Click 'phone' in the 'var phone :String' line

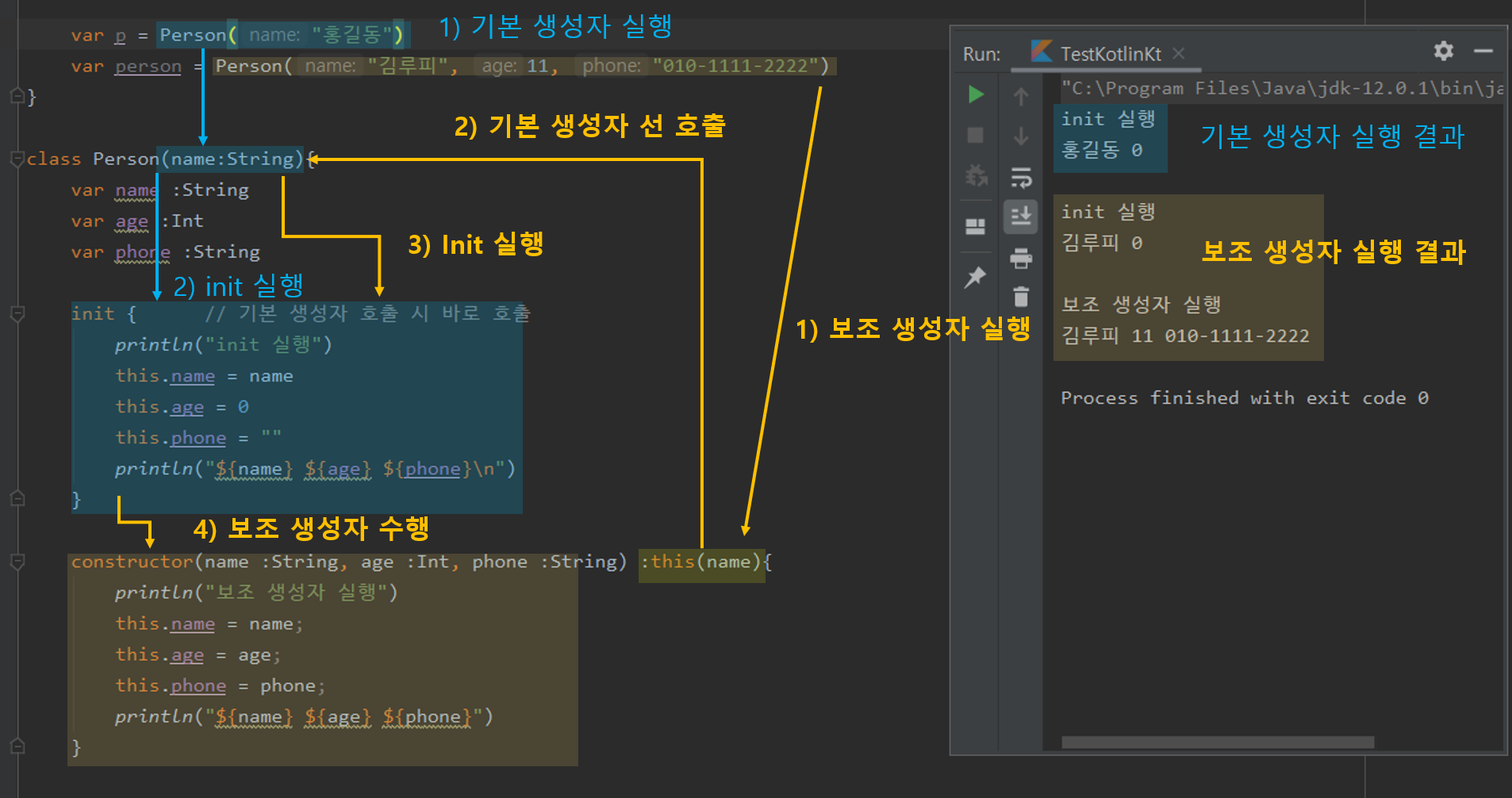click(143, 252)
